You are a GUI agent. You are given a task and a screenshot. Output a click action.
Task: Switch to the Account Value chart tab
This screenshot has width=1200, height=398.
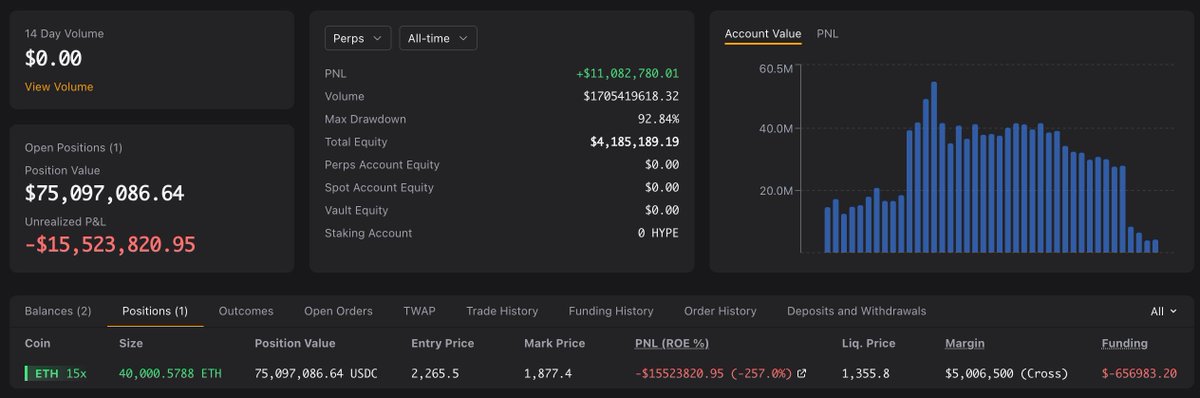click(763, 34)
